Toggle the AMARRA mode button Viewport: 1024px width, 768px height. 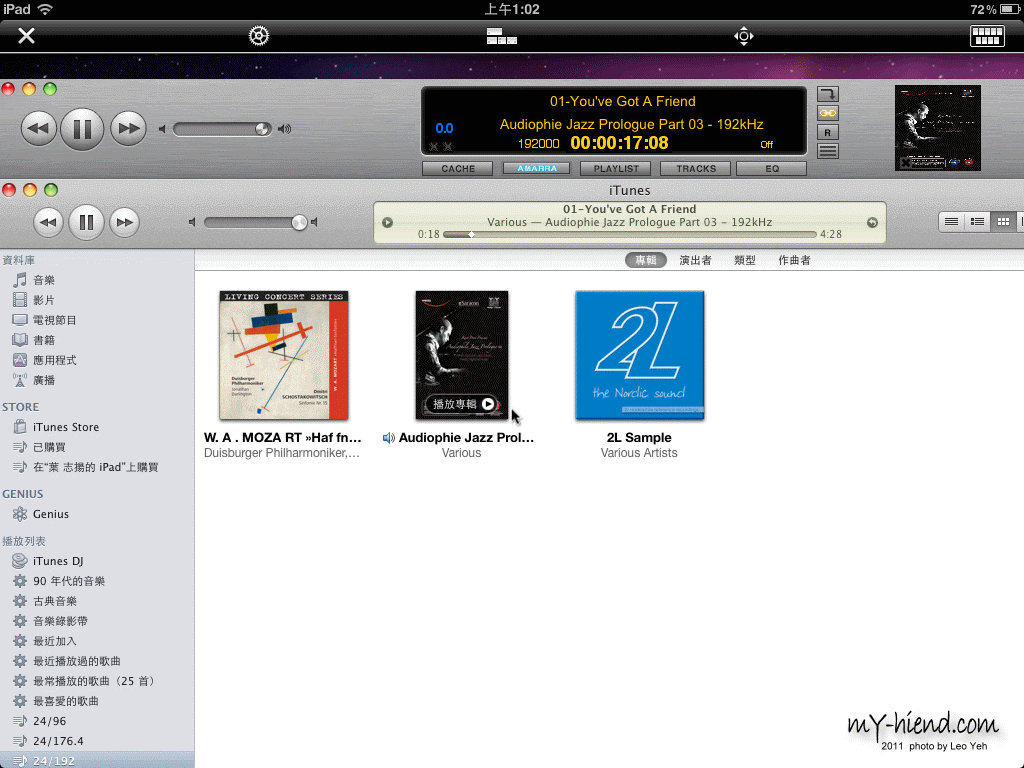click(537, 168)
